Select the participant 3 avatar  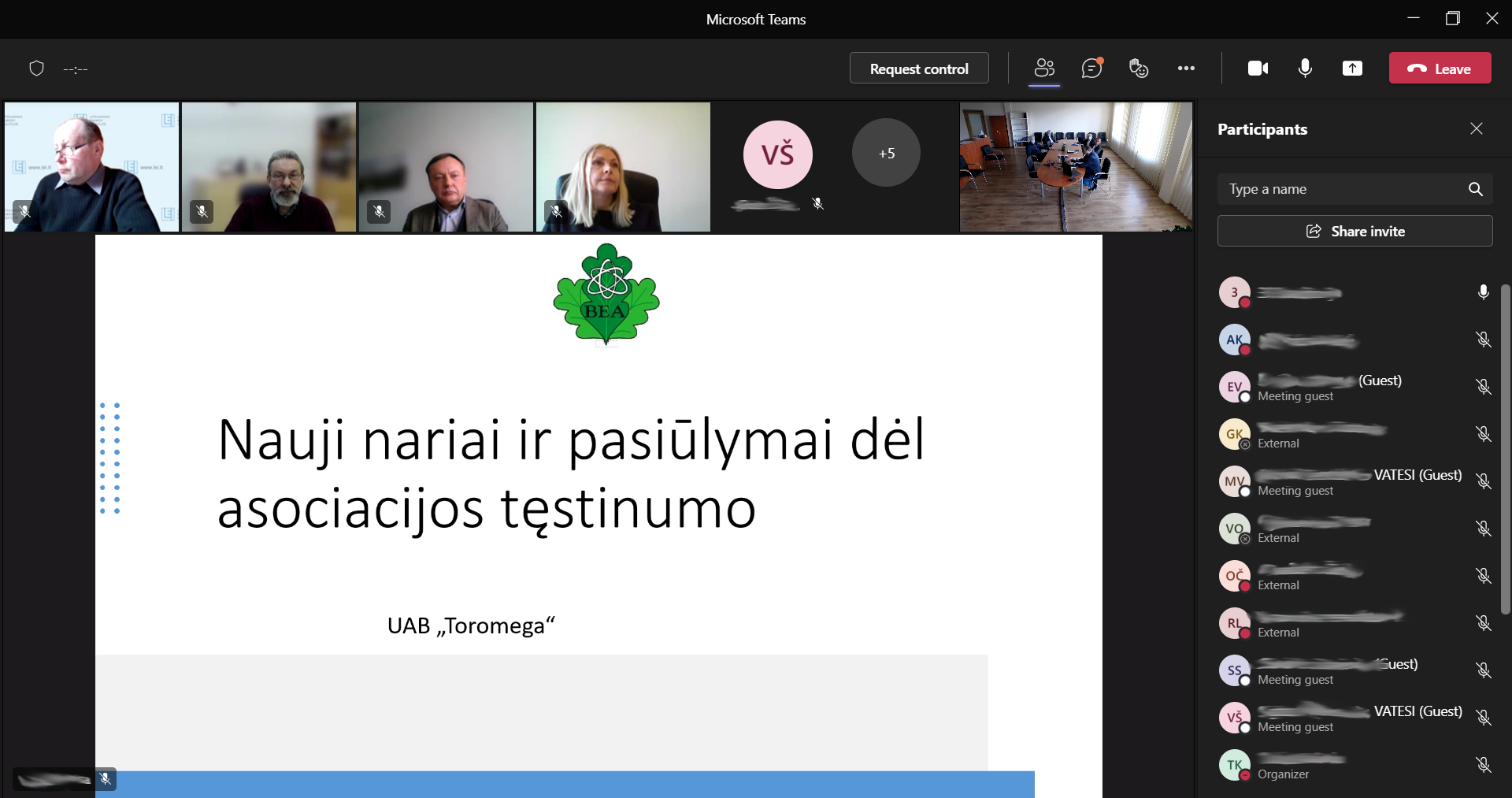[1234, 292]
